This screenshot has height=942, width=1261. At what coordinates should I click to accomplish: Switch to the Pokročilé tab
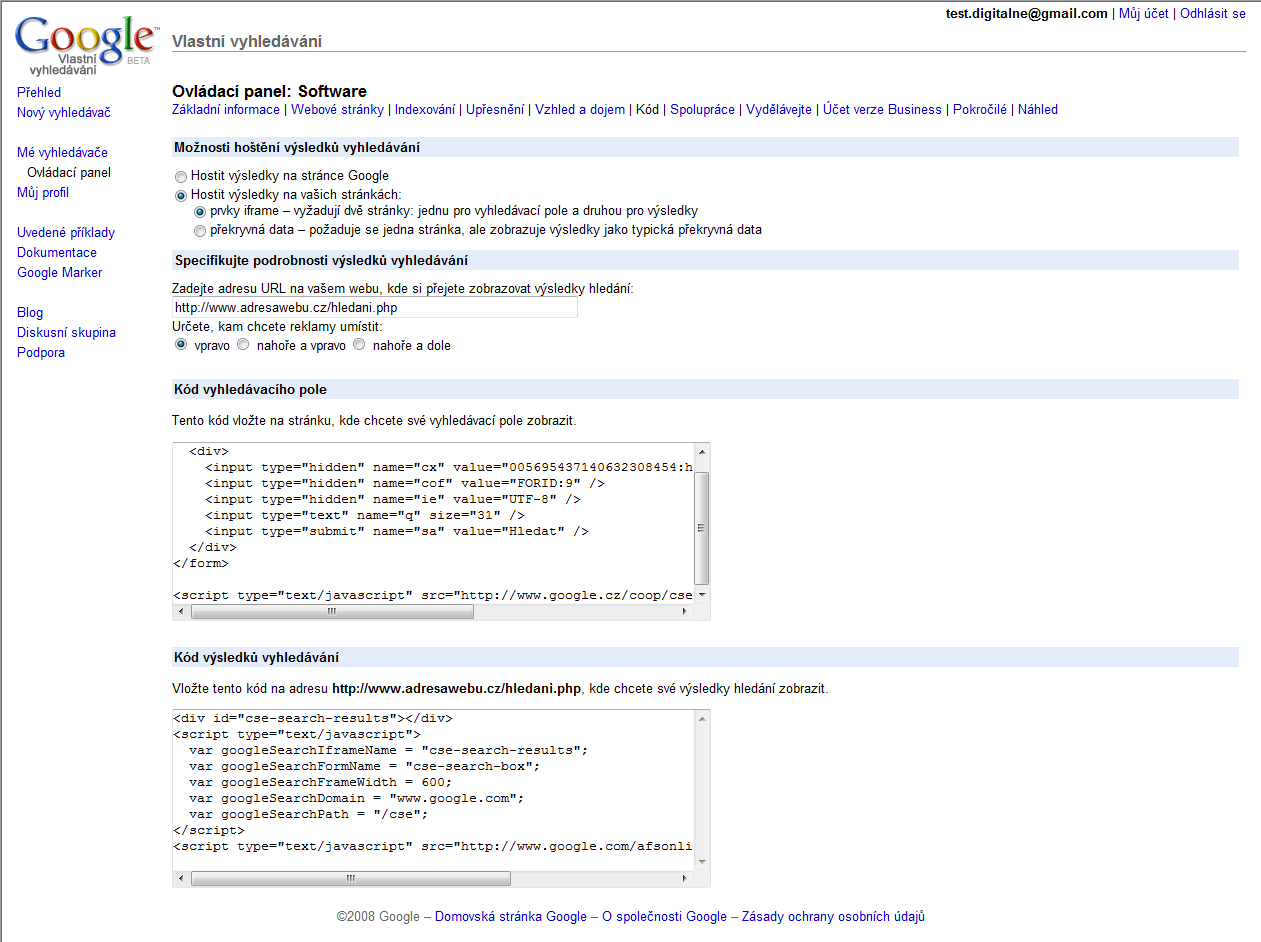click(x=980, y=110)
